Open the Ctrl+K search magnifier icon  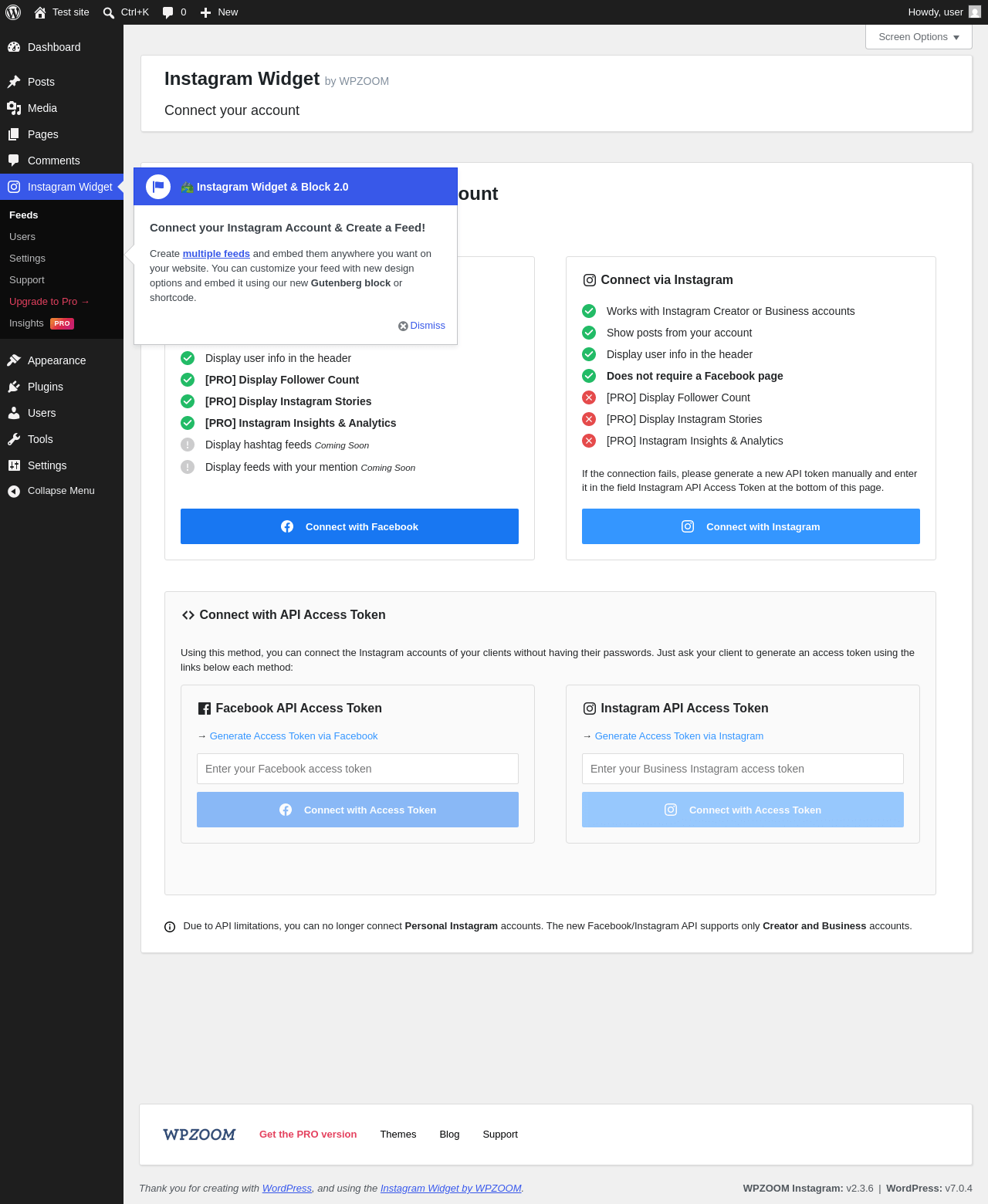[x=109, y=12]
